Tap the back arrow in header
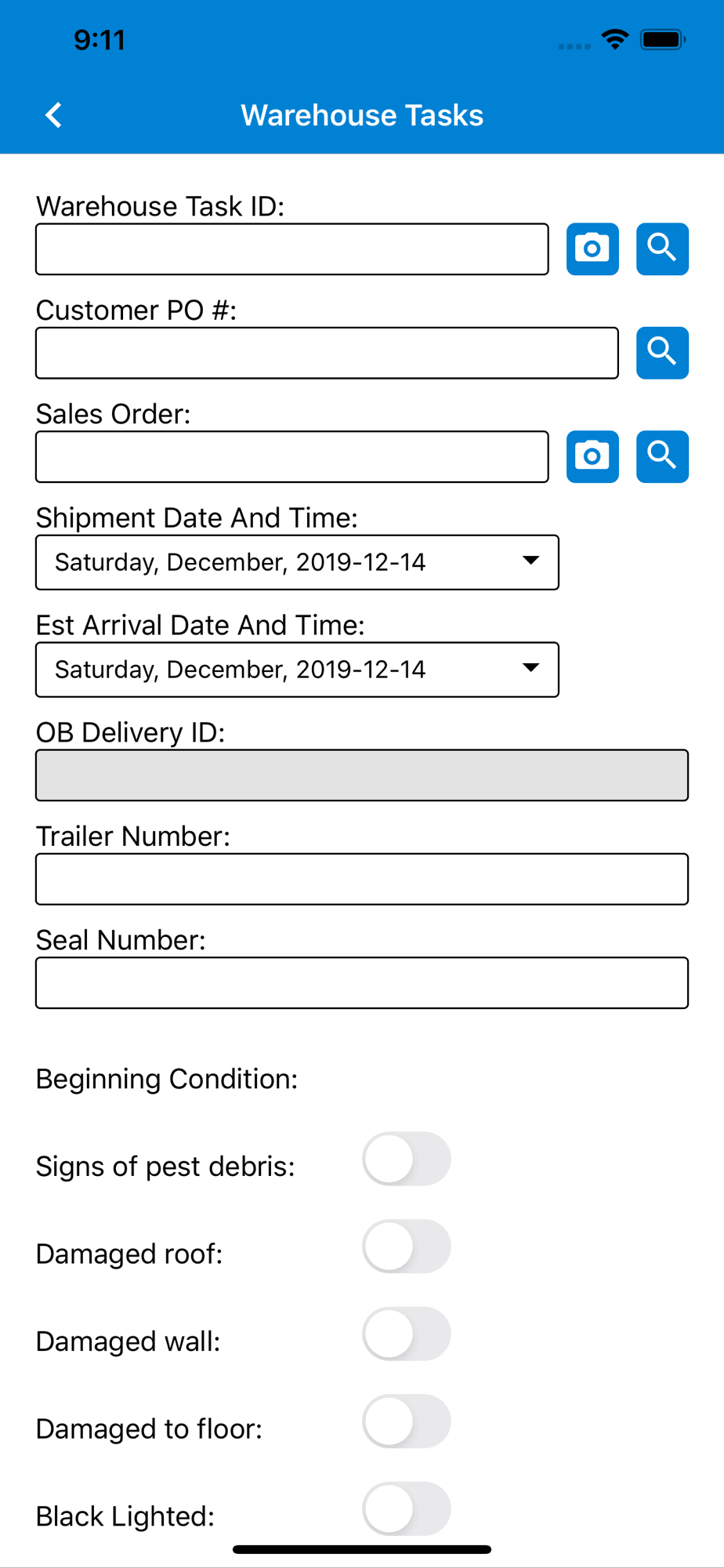The image size is (724, 1568). (53, 115)
